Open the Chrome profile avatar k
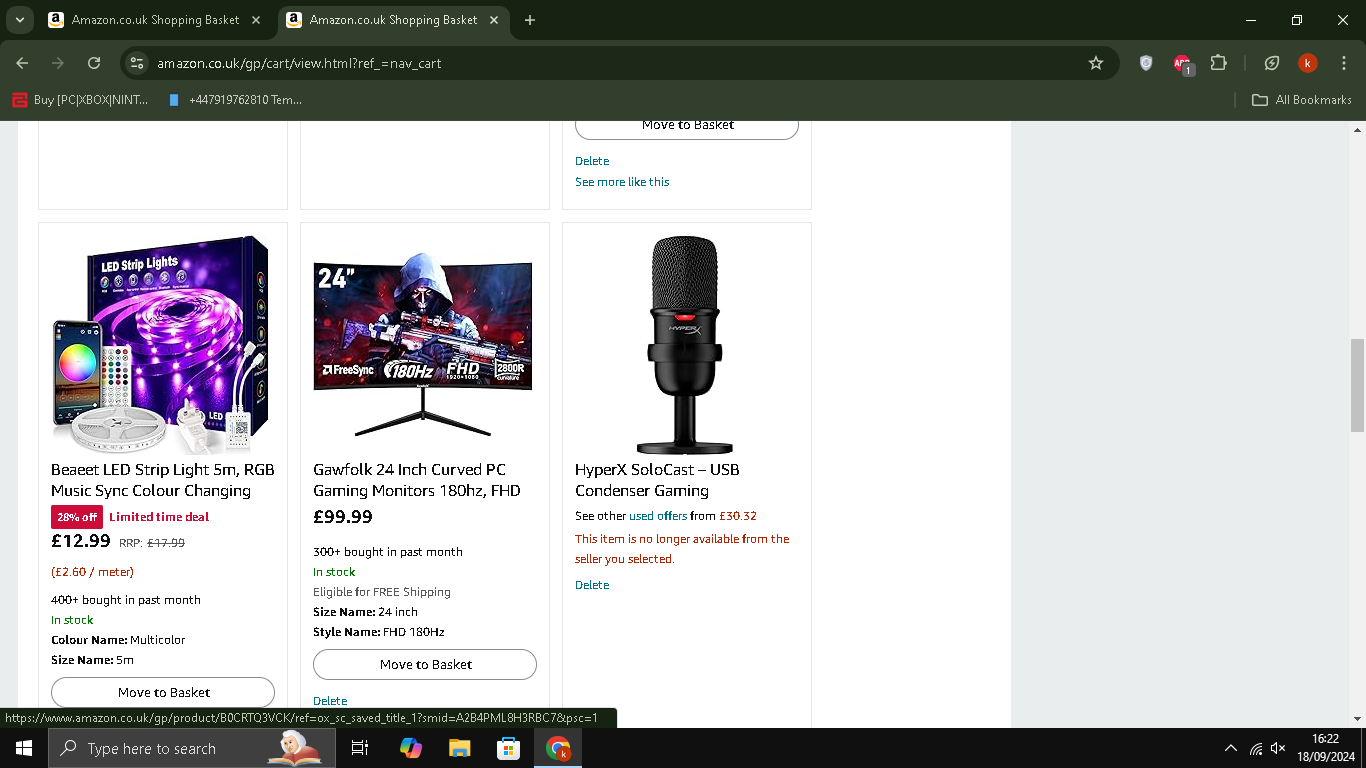The height and width of the screenshot is (768, 1366). pos(1307,63)
